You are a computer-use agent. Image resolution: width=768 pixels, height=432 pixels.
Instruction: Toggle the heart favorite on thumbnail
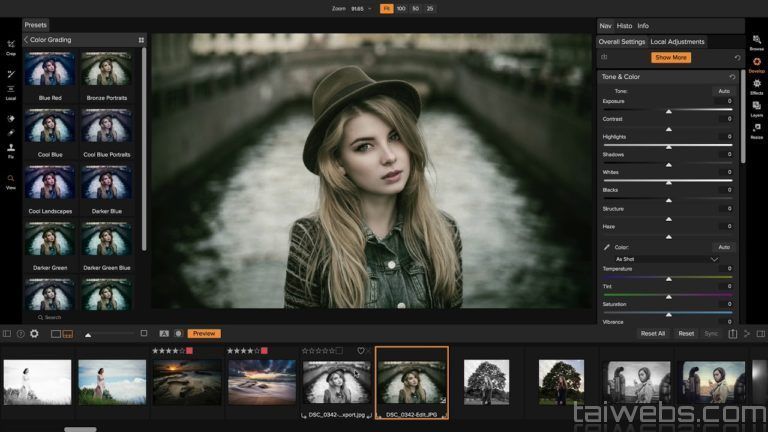coord(361,351)
